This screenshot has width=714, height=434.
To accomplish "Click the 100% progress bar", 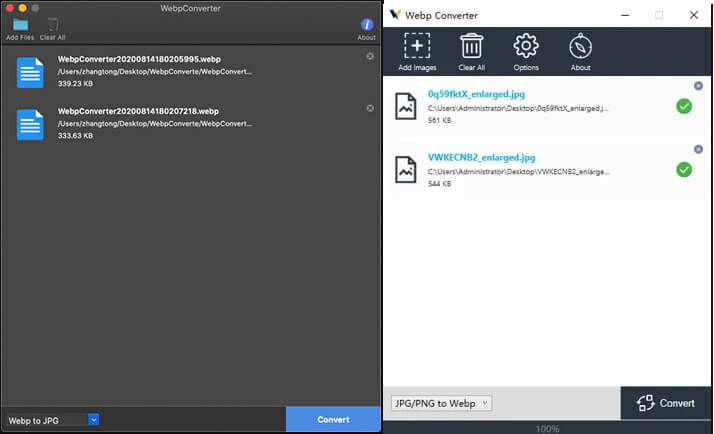I will click(x=548, y=428).
